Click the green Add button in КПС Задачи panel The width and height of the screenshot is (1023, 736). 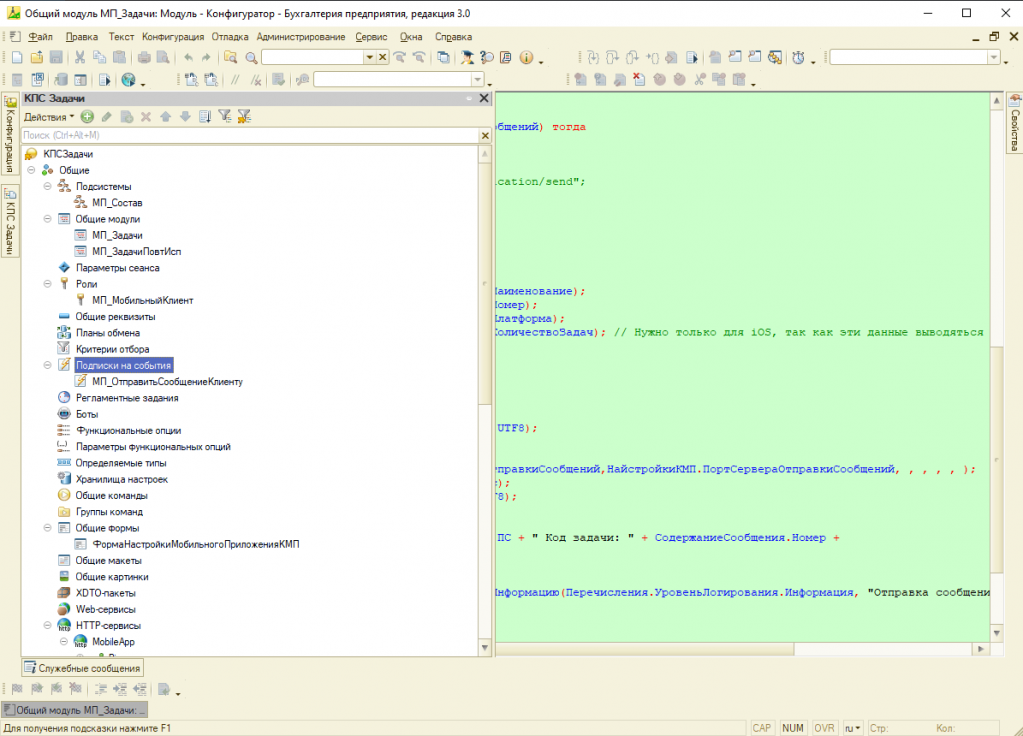click(x=88, y=117)
